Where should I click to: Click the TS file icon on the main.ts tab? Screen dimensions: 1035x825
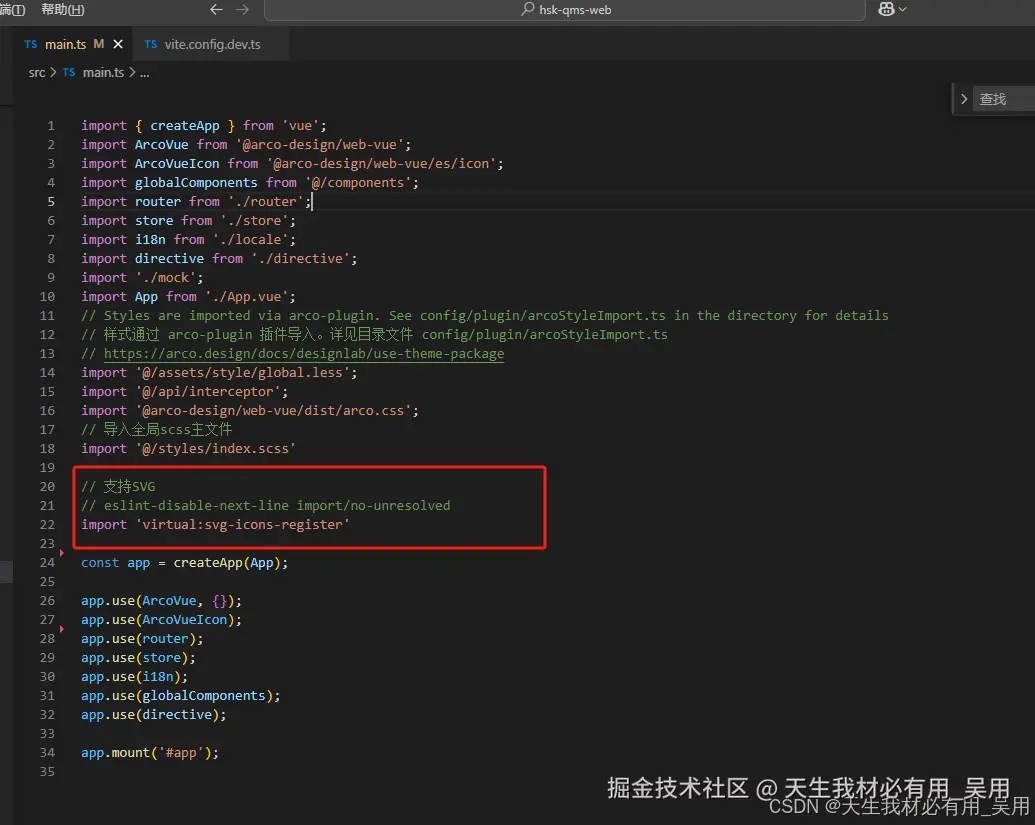(30, 44)
